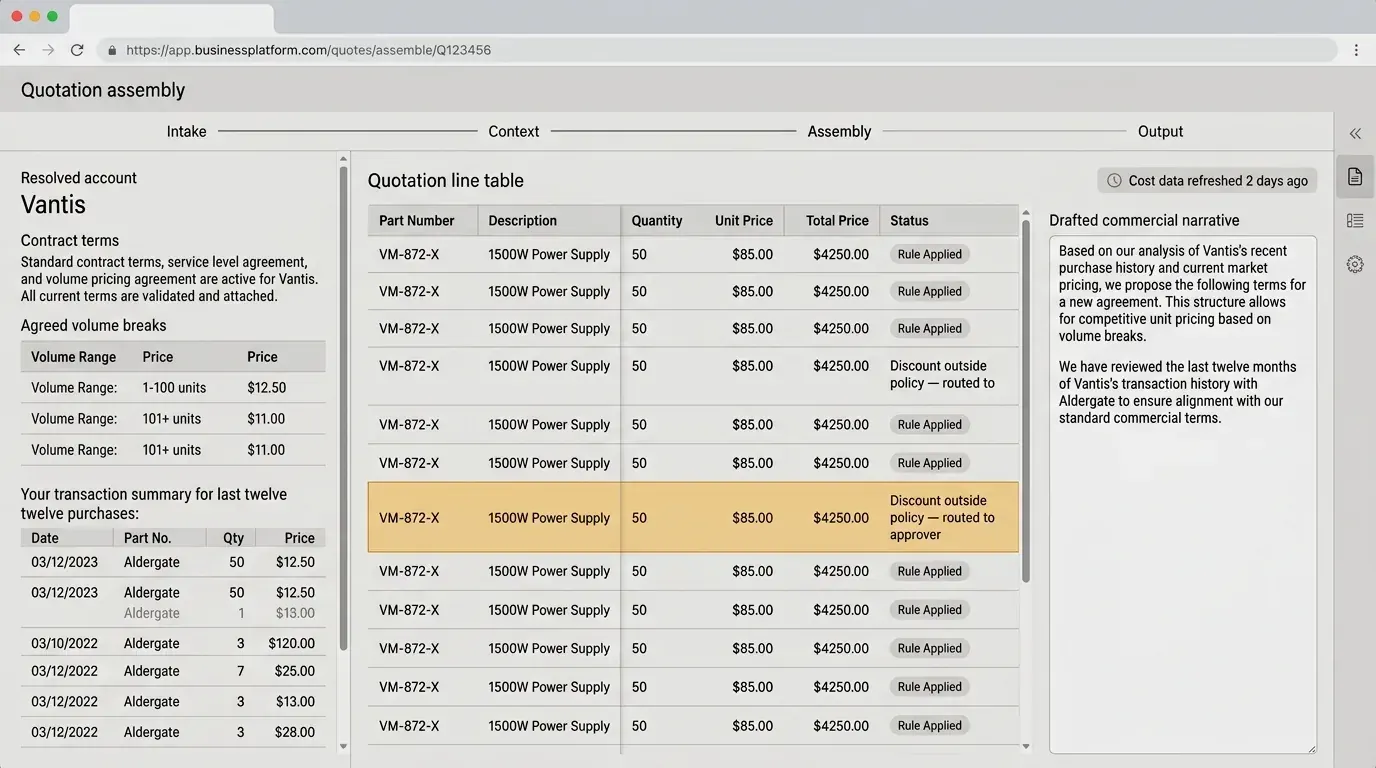Click the URL address bar
Viewport: 1376px width, 768px height.
pyautogui.click(x=716, y=50)
